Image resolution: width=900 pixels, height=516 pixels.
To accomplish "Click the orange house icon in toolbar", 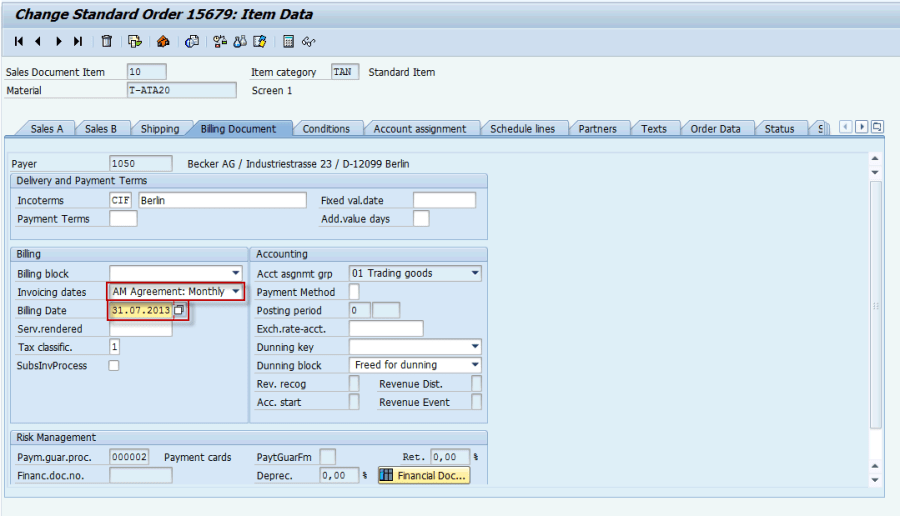I will [x=163, y=41].
